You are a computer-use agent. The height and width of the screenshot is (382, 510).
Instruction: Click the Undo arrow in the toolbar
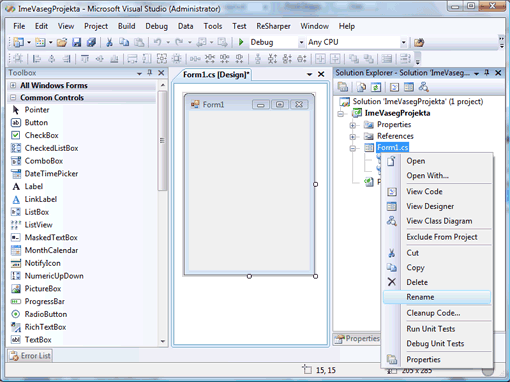pyautogui.click(x=157, y=42)
